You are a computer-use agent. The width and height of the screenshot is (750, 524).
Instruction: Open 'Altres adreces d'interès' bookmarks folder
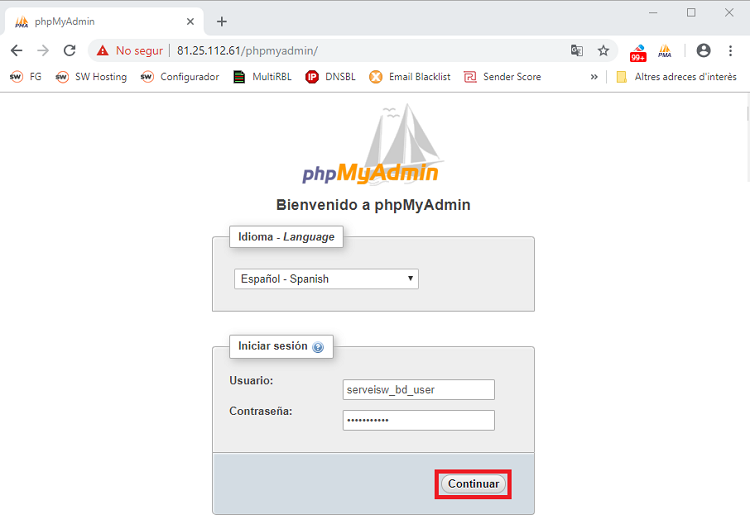point(676,76)
